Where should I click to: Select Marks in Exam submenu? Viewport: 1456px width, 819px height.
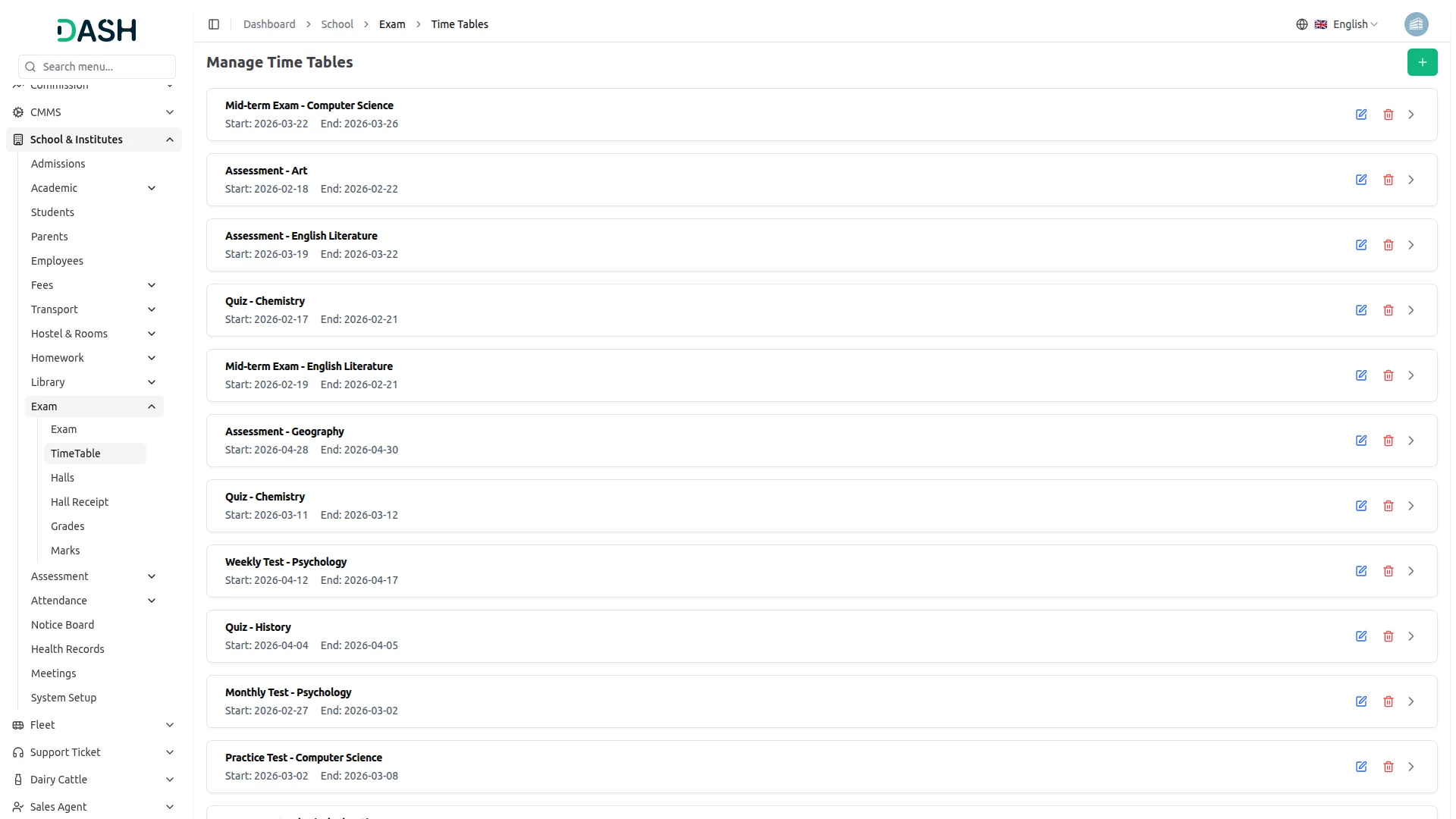[65, 551]
